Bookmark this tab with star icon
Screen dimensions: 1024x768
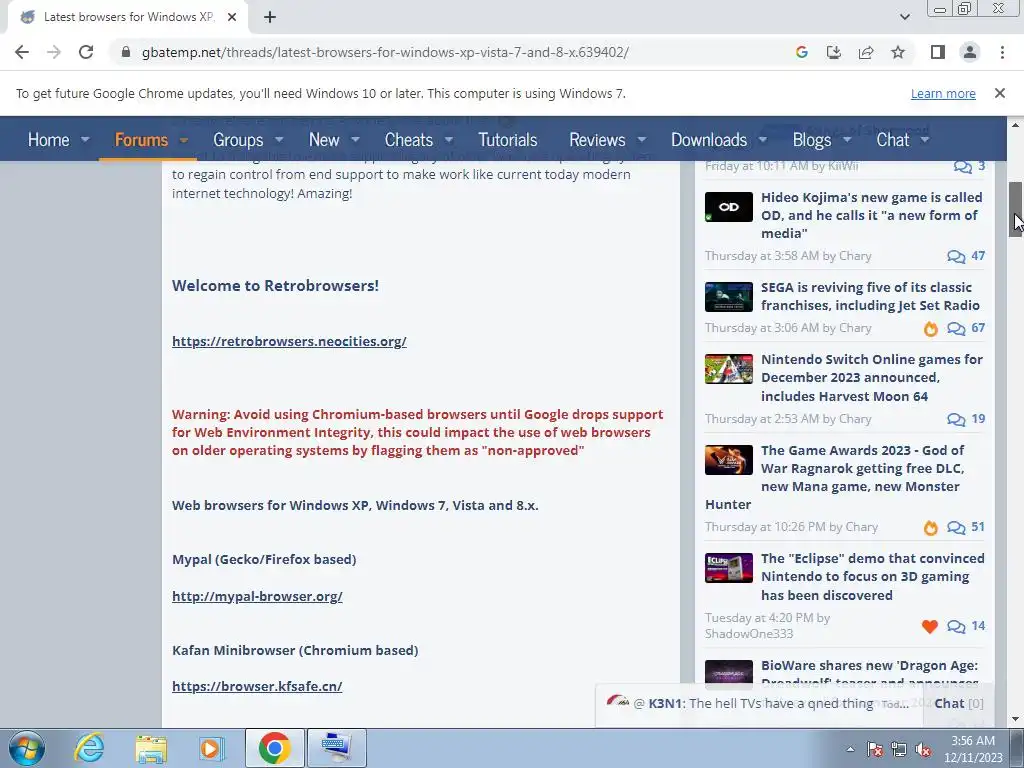[898, 52]
